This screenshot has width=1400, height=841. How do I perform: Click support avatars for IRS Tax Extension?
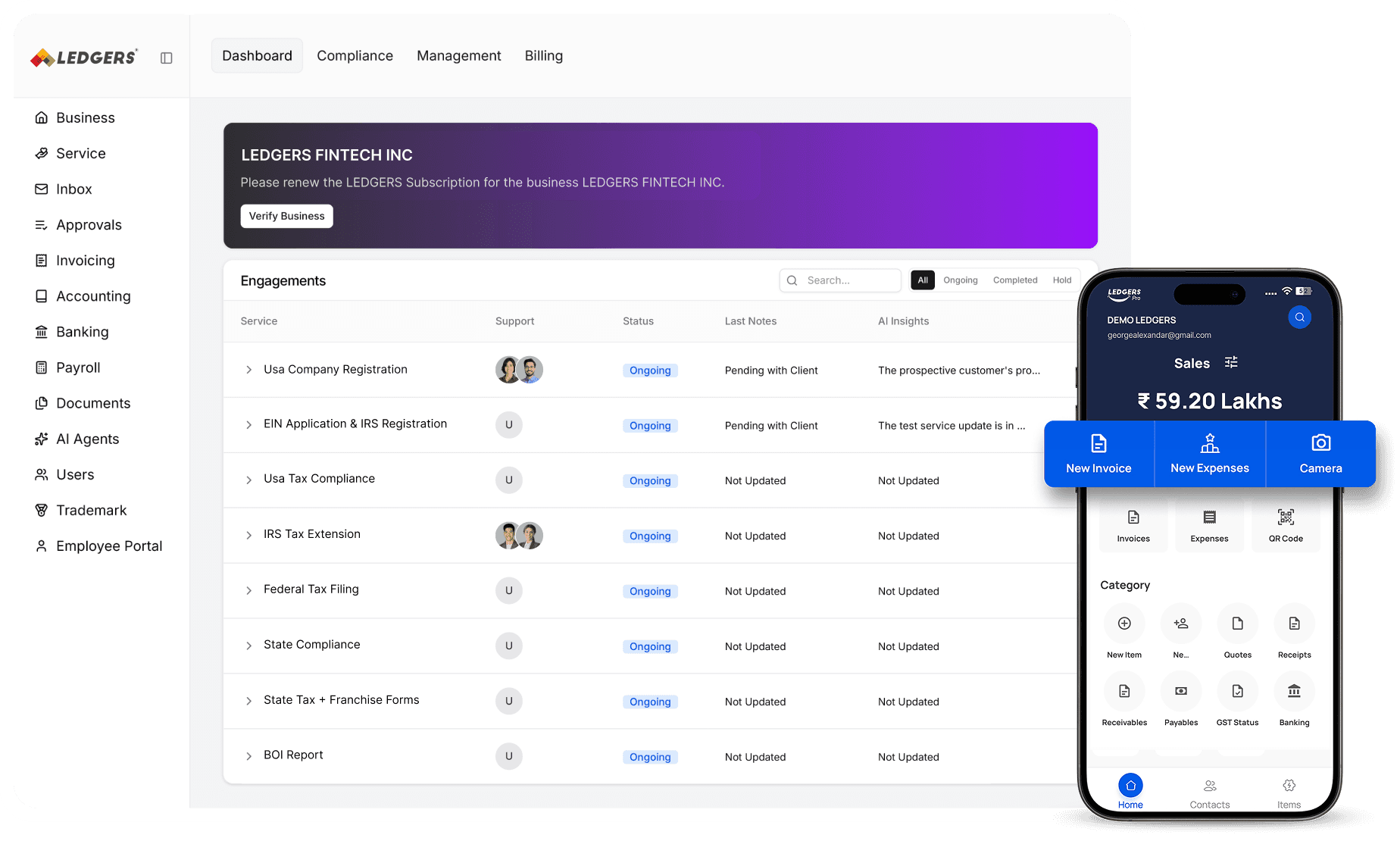point(519,536)
